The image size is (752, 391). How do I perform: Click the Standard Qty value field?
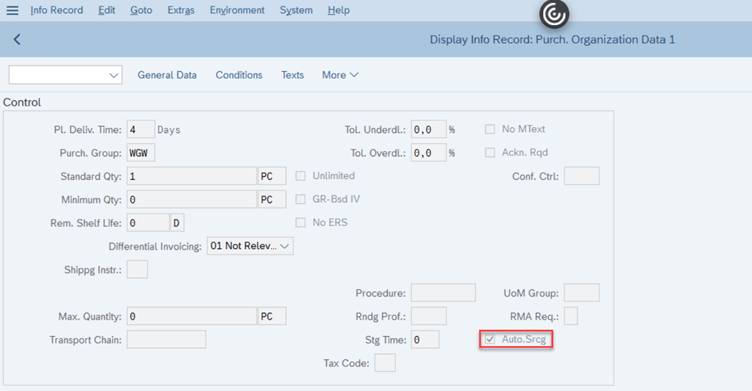click(192, 176)
